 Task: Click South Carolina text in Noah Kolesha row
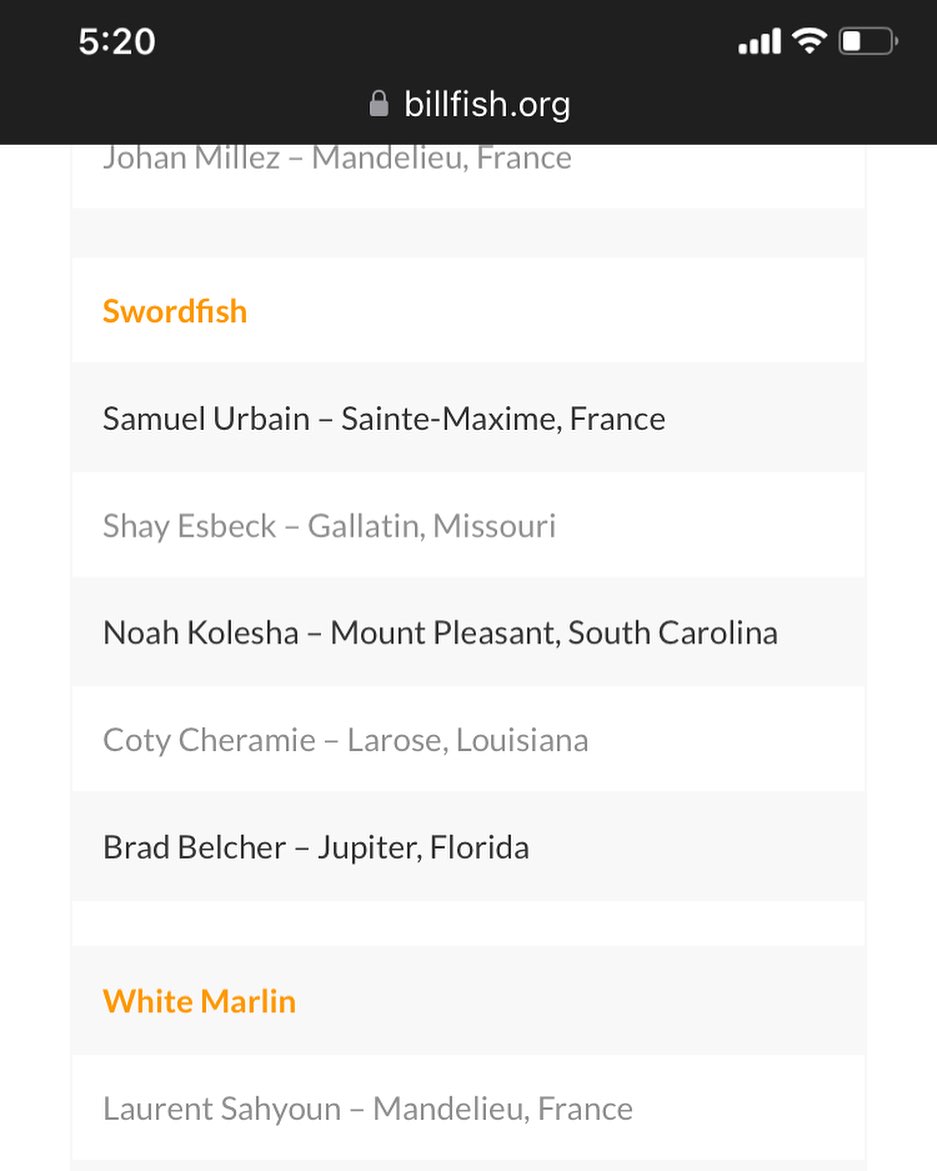[x=672, y=633]
